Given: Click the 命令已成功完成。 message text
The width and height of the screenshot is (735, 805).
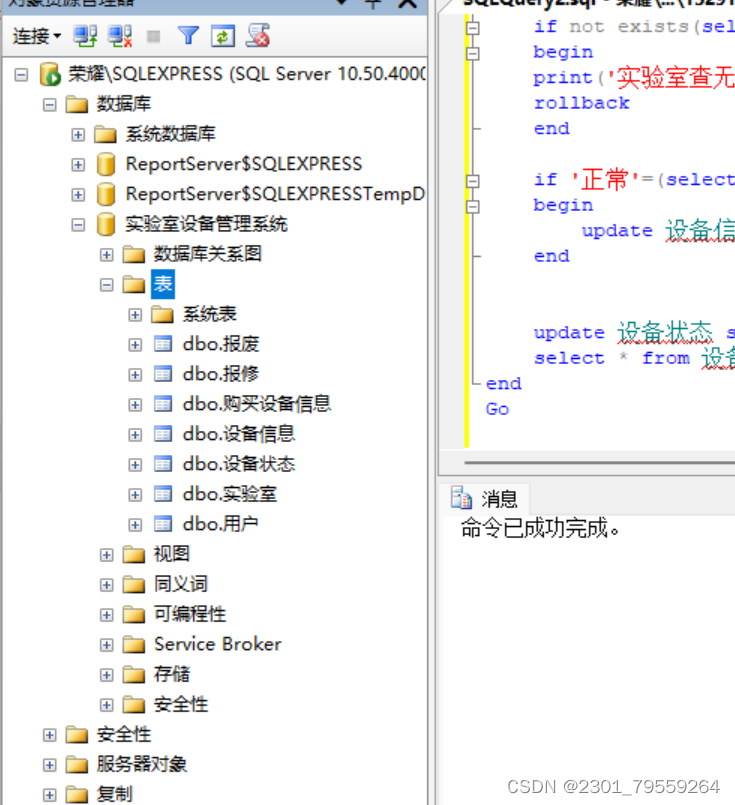Looking at the screenshot, I should pos(540,528).
